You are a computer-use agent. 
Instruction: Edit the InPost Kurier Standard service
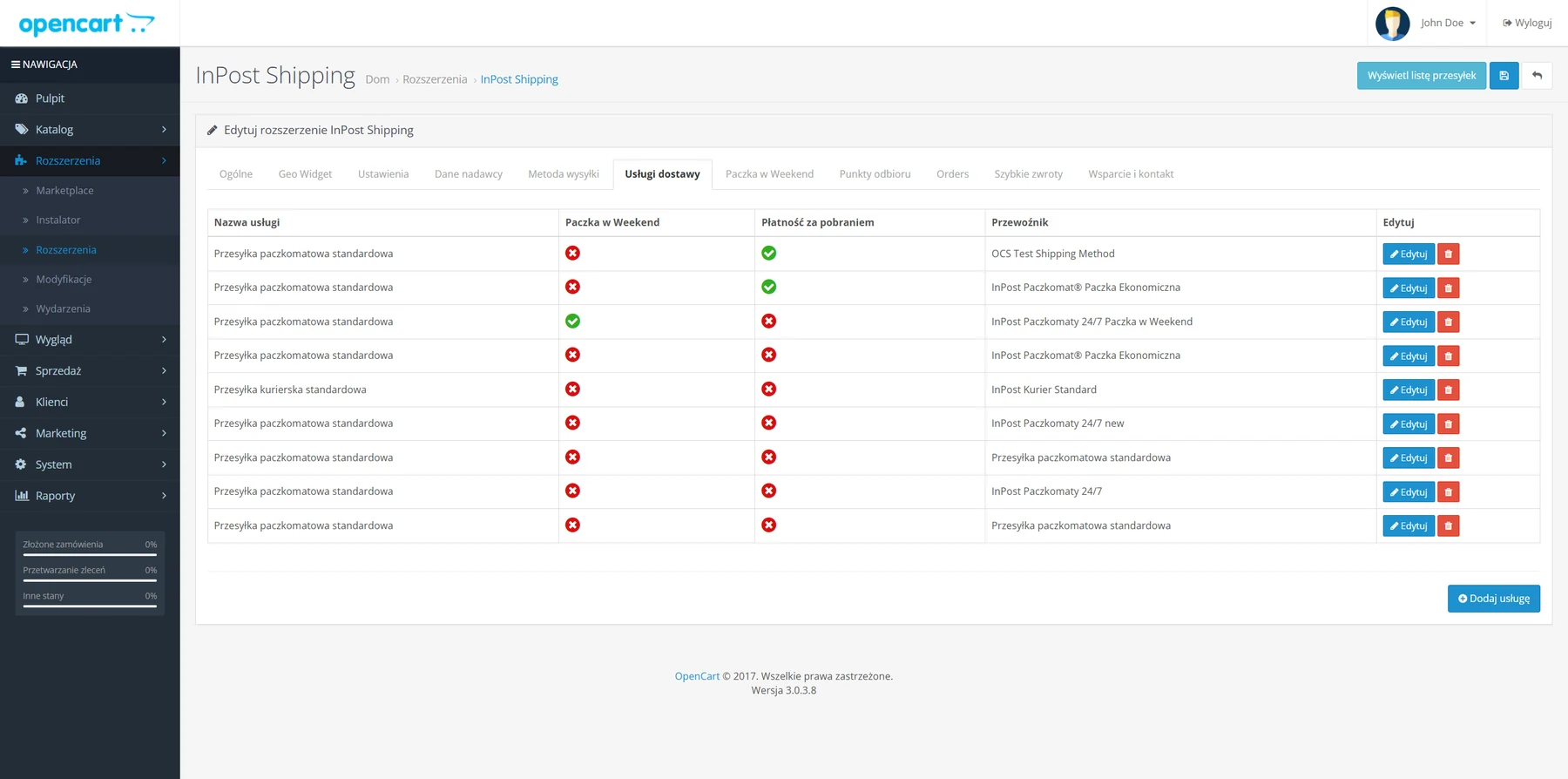click(1409, 390)
